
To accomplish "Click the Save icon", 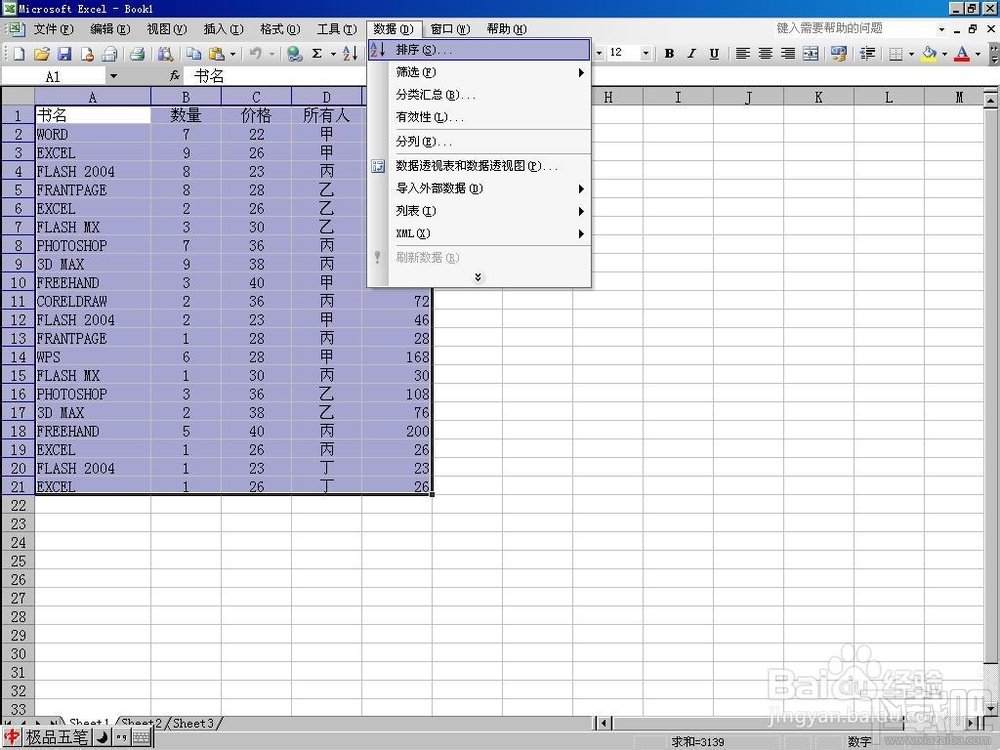I will pyautogui.click(x=66, y=53).
